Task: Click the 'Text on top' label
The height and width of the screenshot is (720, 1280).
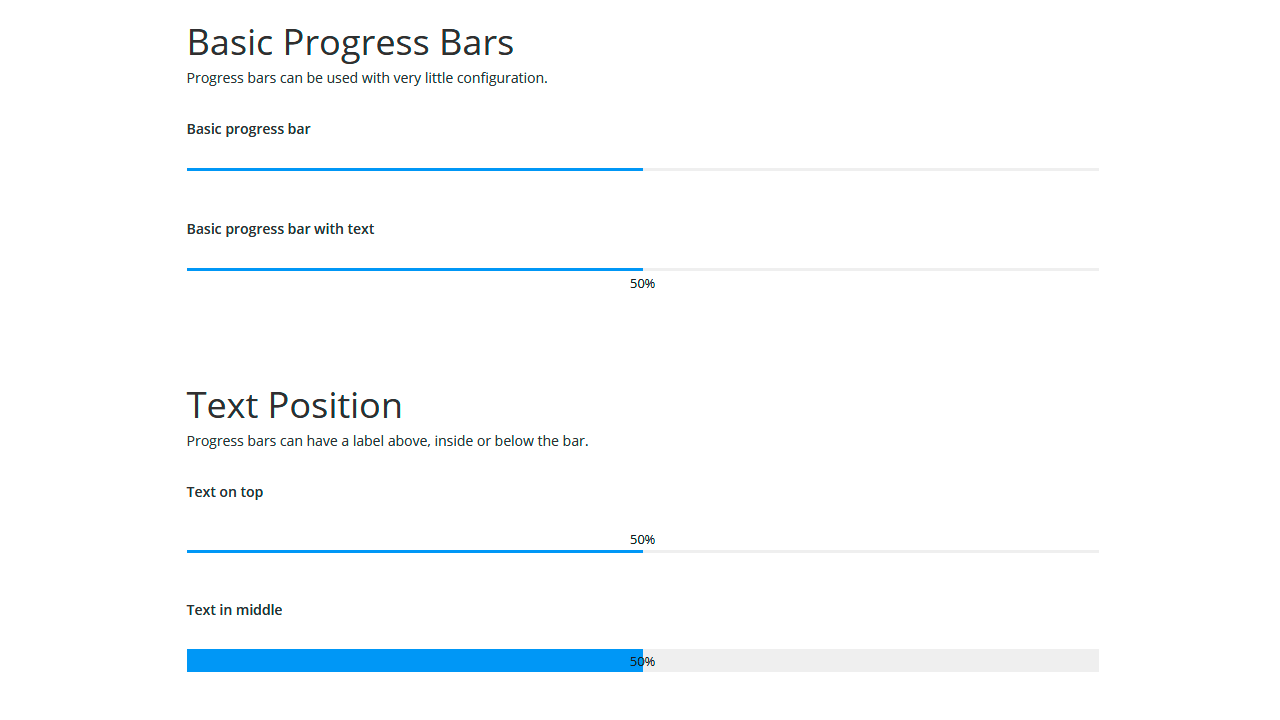Action: [x=224, y=491]
